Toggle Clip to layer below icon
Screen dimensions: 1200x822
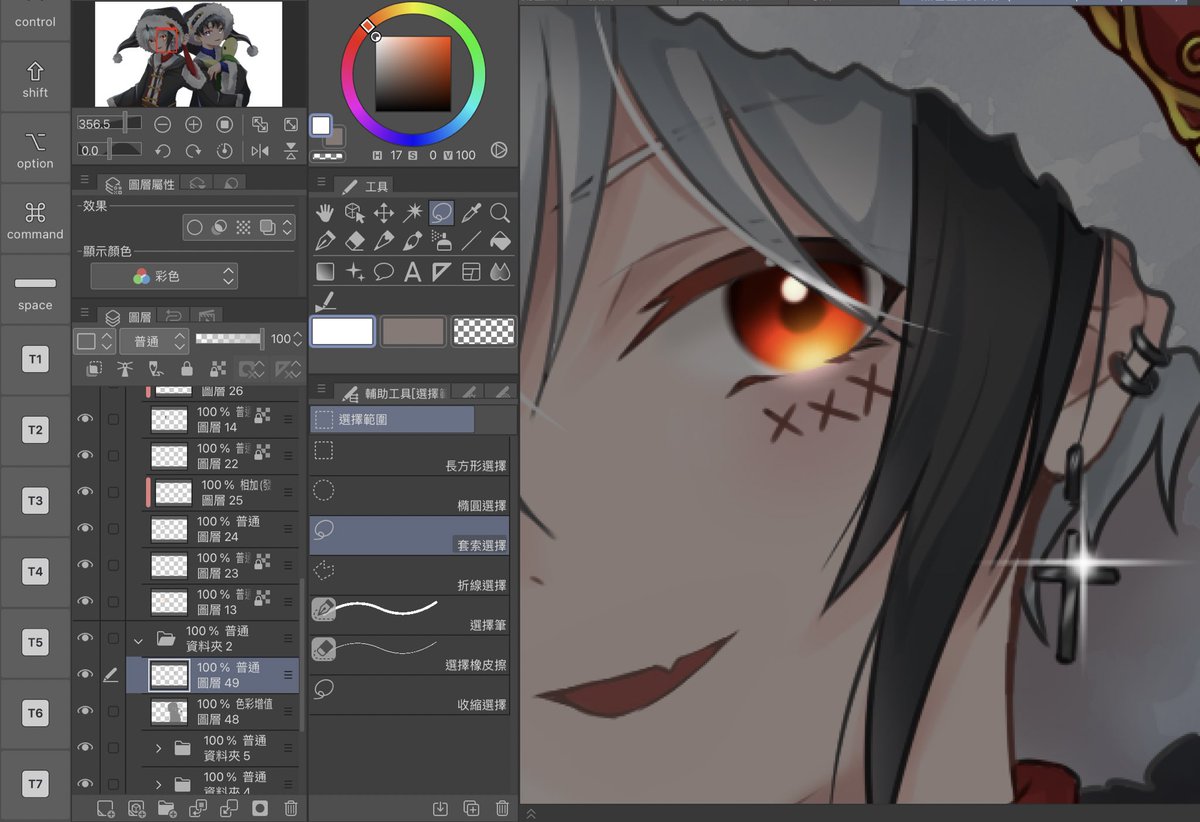tap(93, 369)
